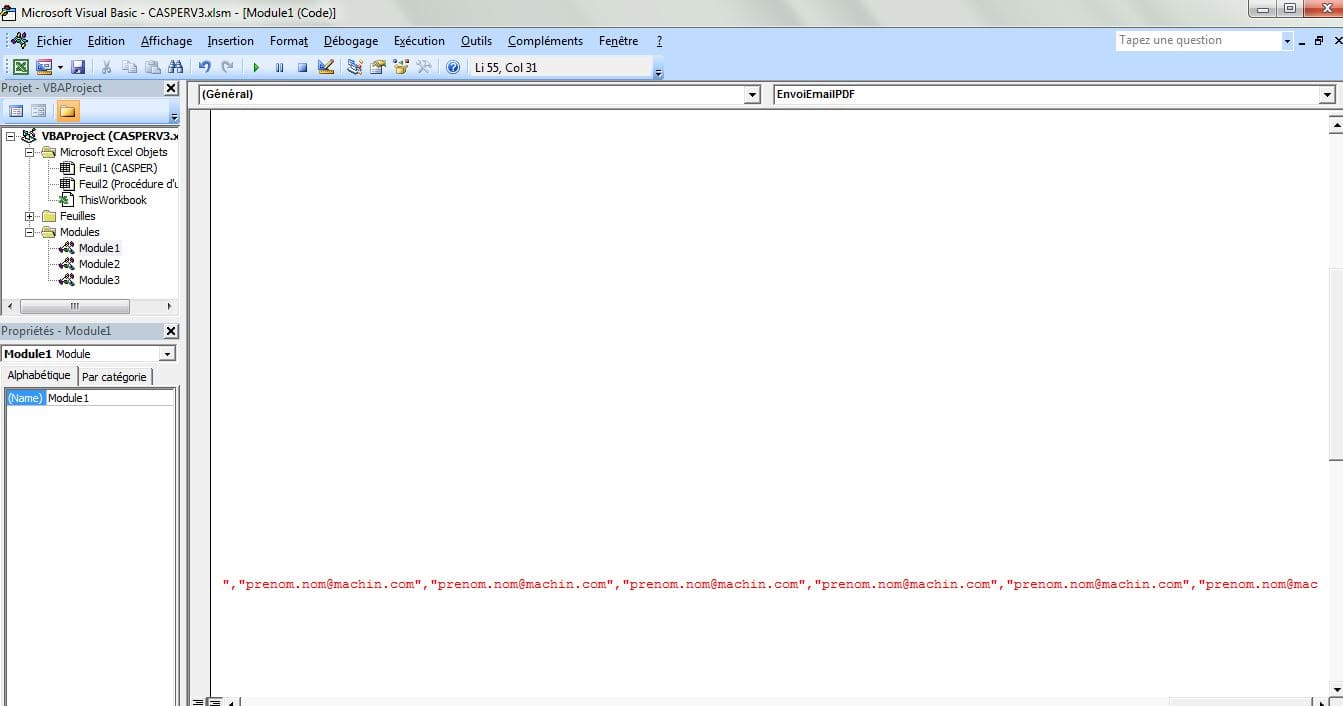Image resolution: width=1343 pixels, height=706 pixels.
Task: Open the Débogage menu
Action: 350,41
